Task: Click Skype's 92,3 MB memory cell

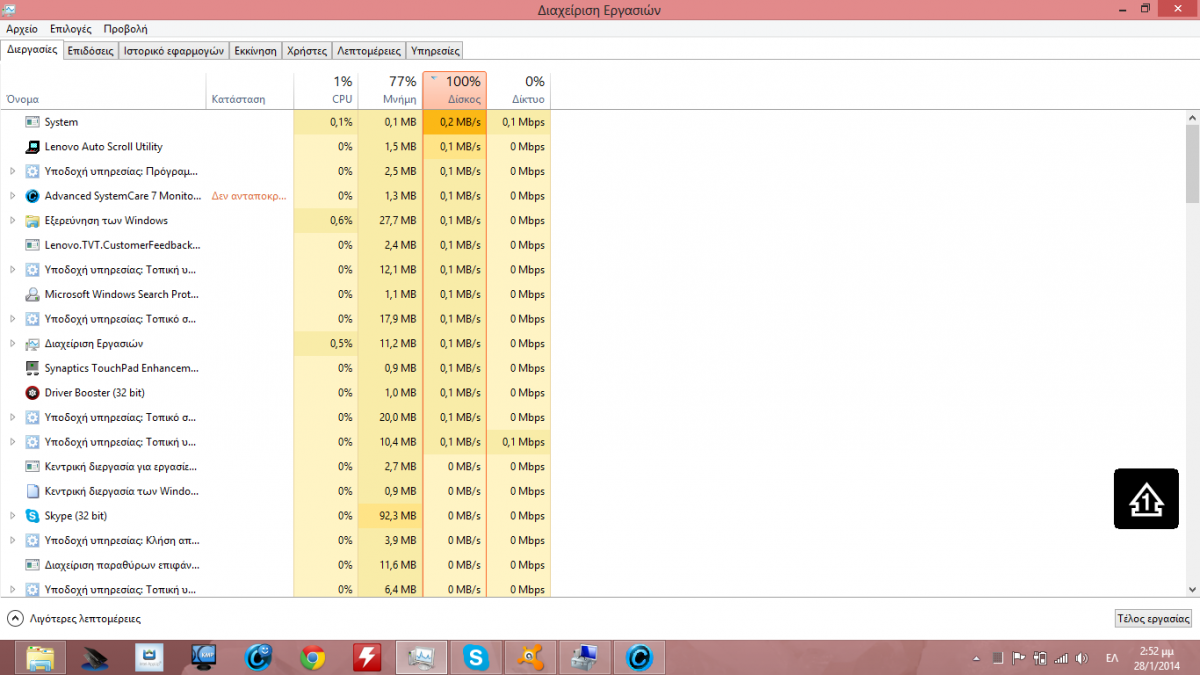Action: 390,516
